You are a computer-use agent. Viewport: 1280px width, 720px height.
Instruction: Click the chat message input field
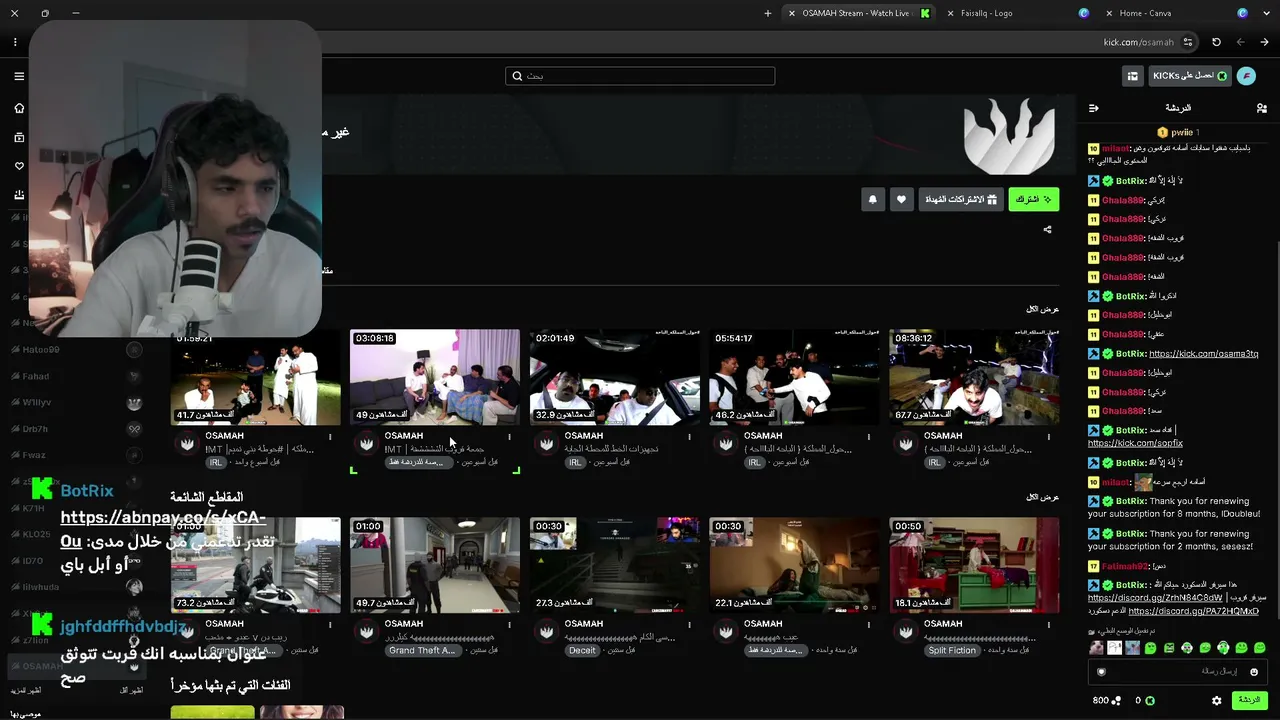(x=1177, y=672)
